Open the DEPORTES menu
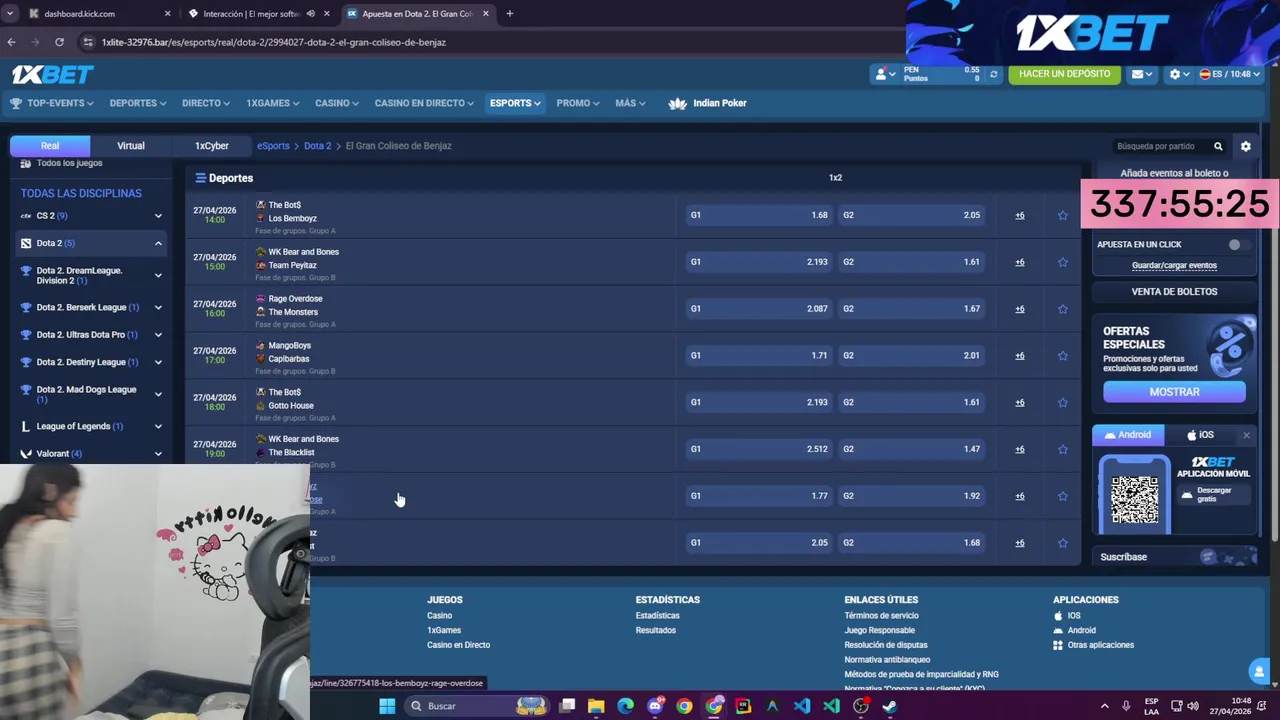Image resolution: width=1280 pixels, height=720 pixels. click(x=138, y=103)
